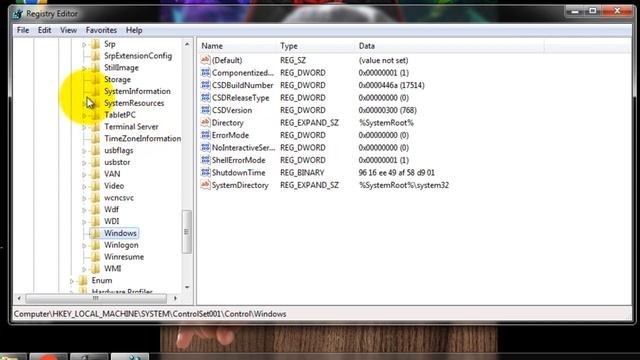640x360 pixels.
Task: Expand the Winlogon key
Action: click(x=84, y=245)
